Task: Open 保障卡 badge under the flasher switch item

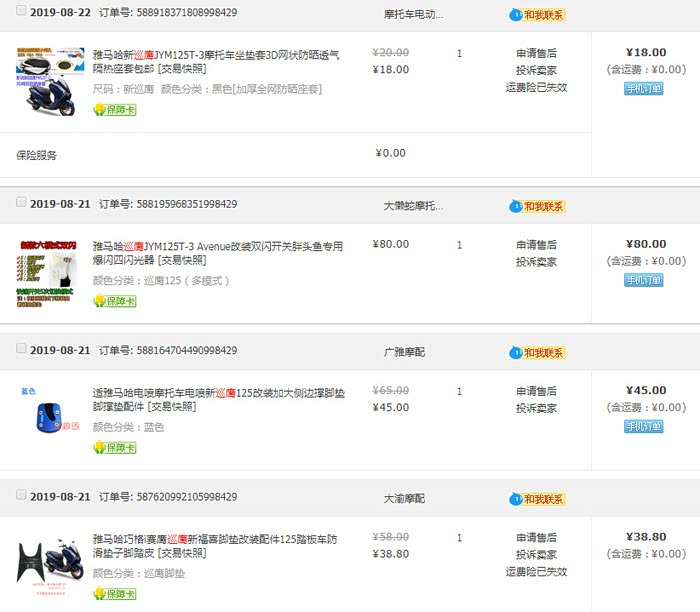Action: (x=115, y=301)
